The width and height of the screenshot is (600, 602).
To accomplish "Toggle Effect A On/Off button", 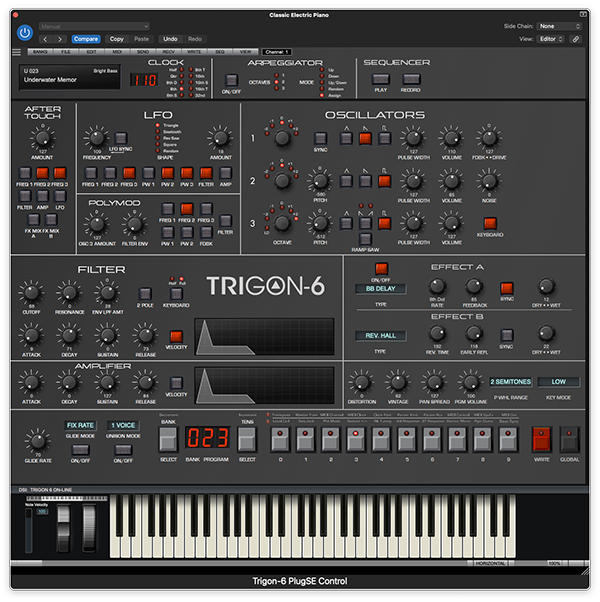I will (x=381, y=268).
